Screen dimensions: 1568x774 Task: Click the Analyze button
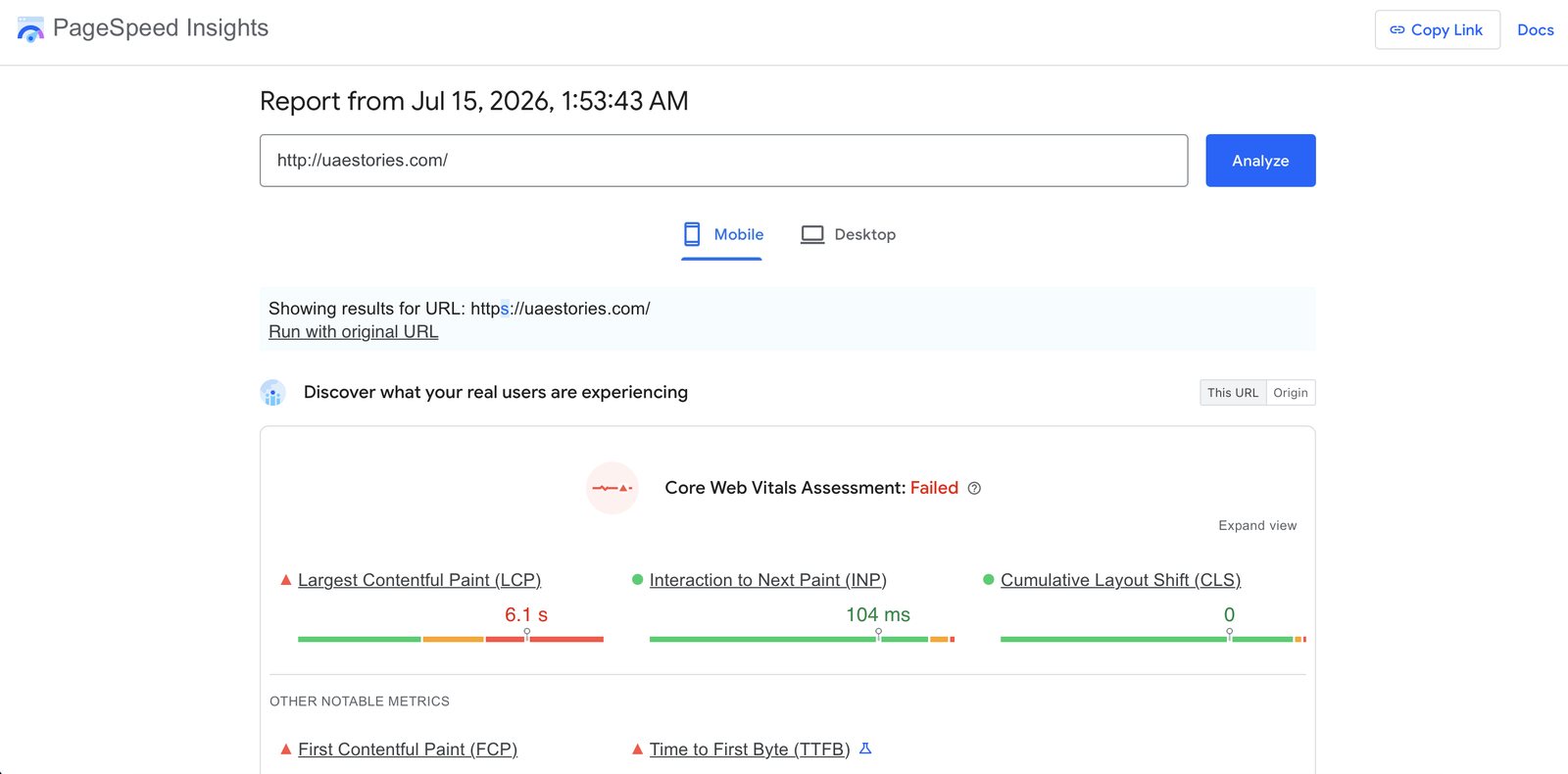(1260, 161)
